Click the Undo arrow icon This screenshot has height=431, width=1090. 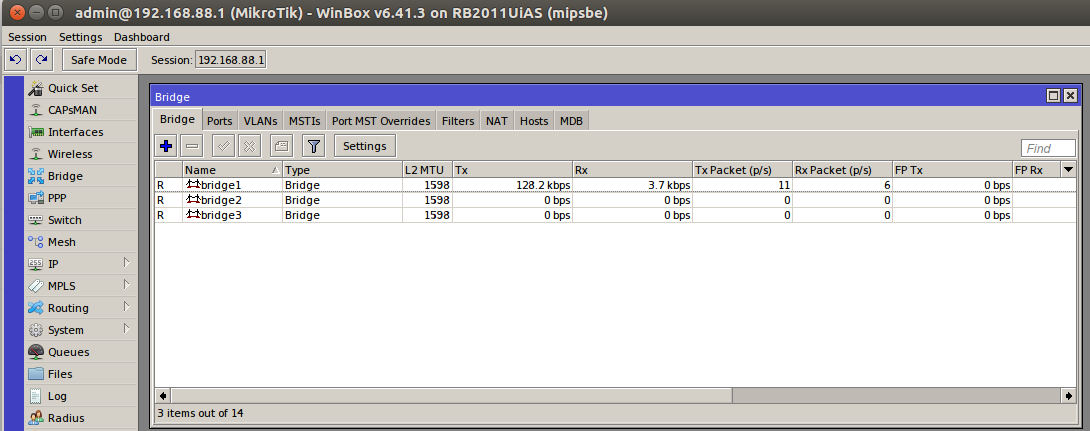[x=15, y=60]
